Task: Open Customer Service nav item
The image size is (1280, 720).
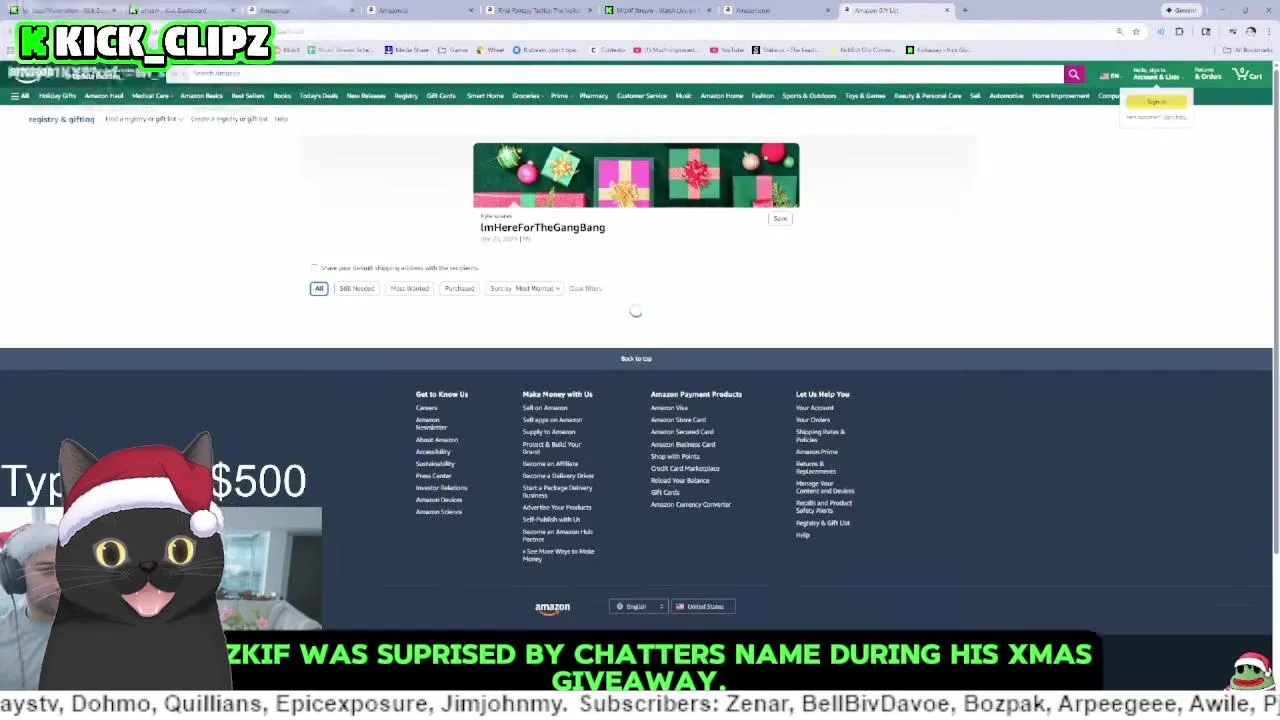Action: [642, 96]
